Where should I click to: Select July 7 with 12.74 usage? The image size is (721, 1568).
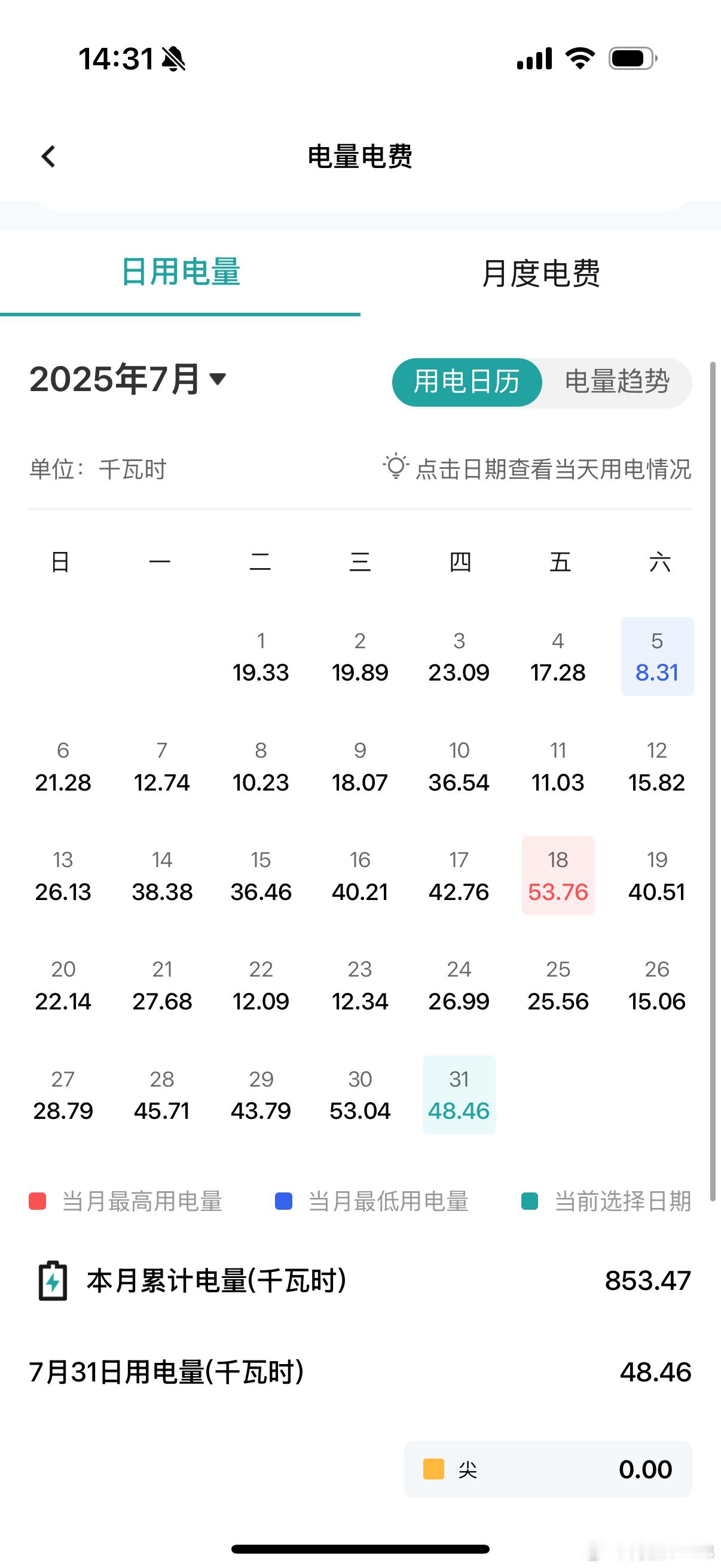click(x=162, y=766)
